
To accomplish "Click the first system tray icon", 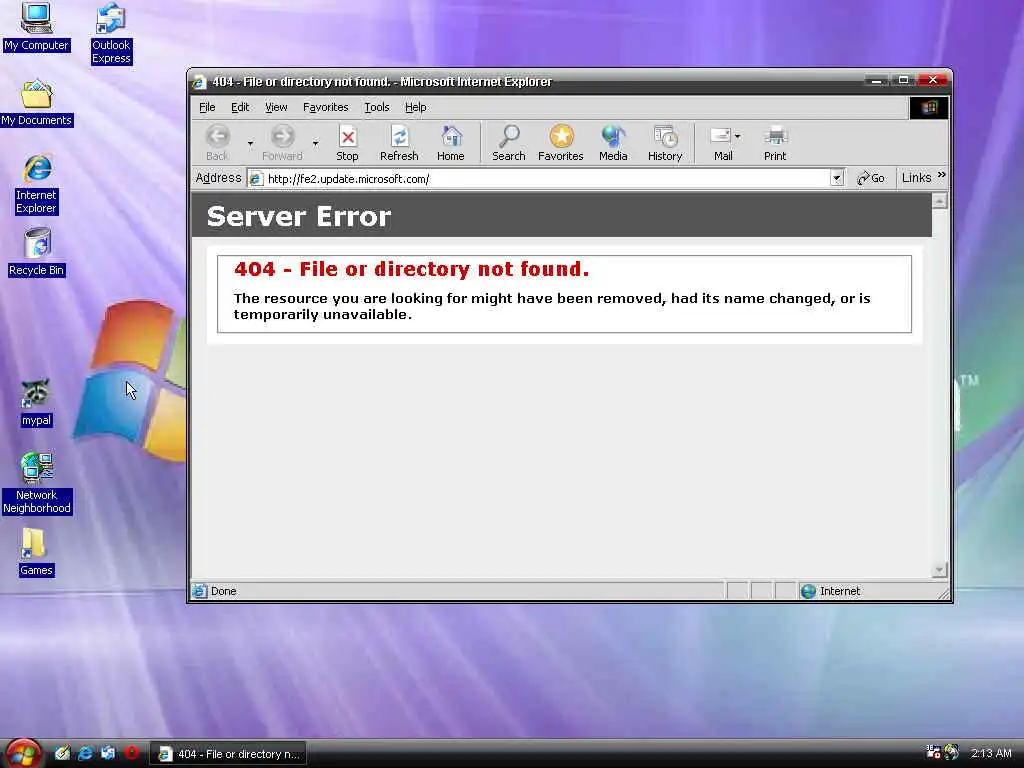I will point(933,752).
